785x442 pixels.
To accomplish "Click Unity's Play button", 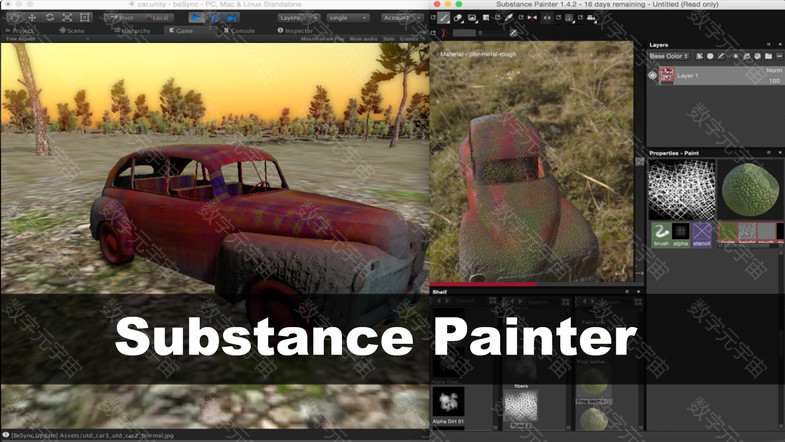I will [x=197, y=18].
